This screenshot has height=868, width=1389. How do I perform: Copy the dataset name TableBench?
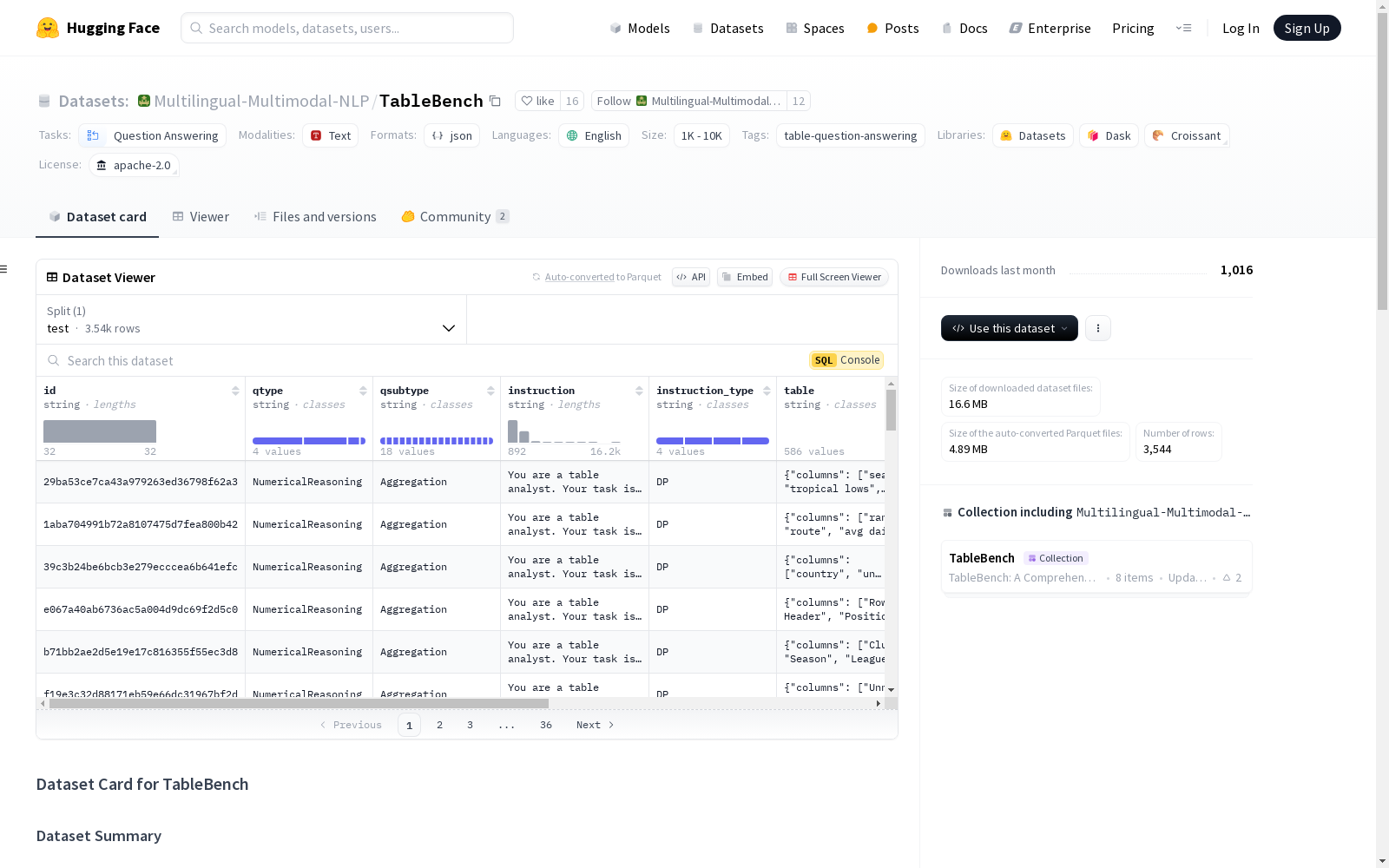tap(495, 102)
